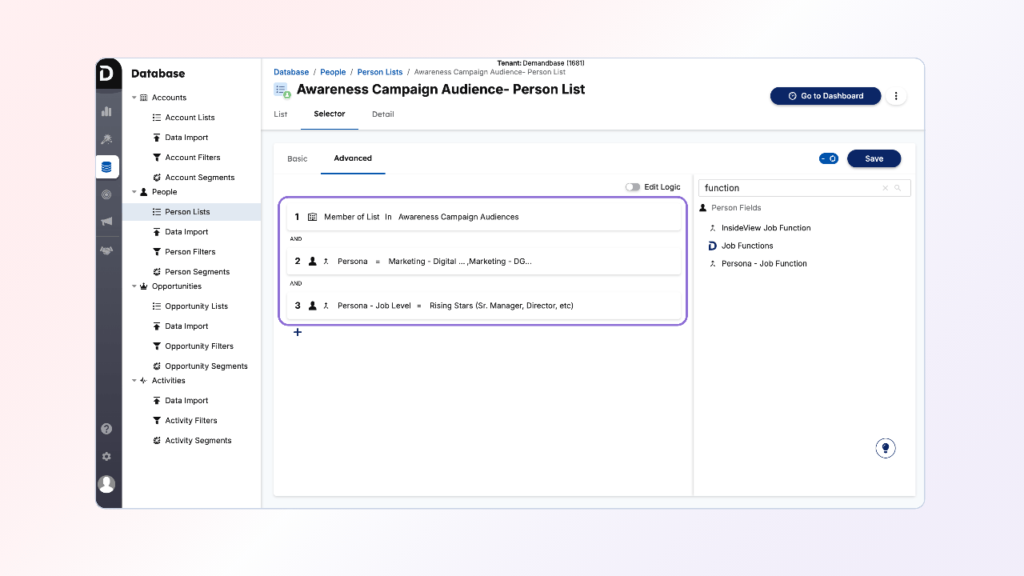
Task: Switch to the Detail tab
Action: coord(383,114)
